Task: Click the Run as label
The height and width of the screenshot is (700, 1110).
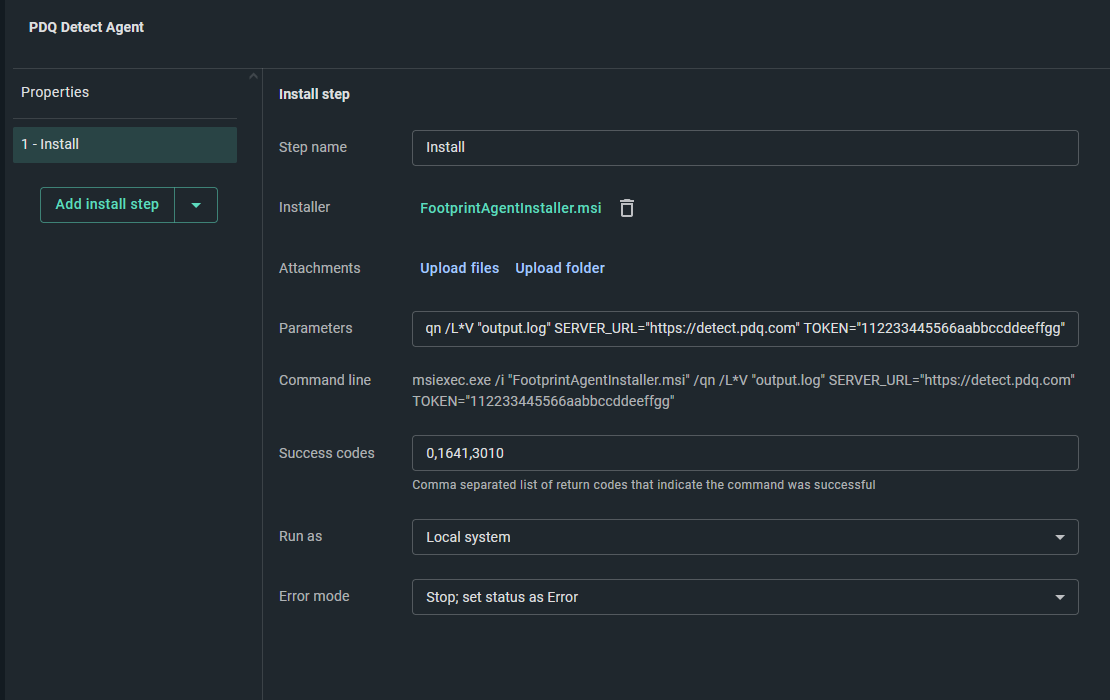Action: coord(300,537)
